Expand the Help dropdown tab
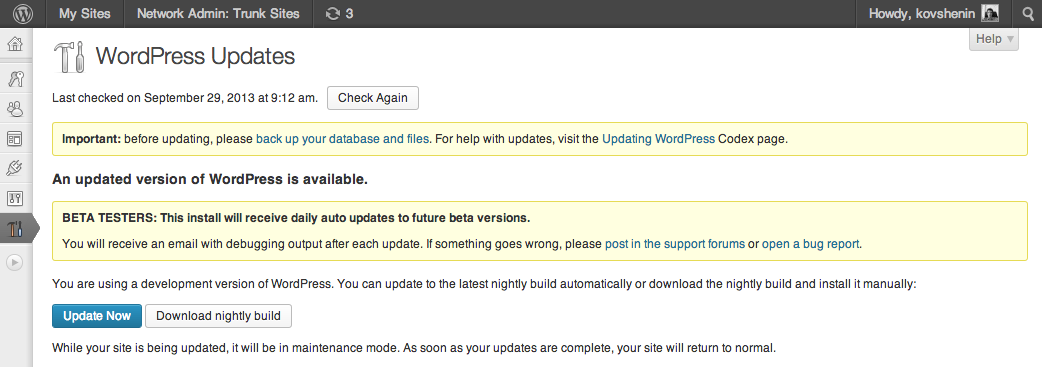The height and width of the screenshot is (367, 1042). [993, 39]
